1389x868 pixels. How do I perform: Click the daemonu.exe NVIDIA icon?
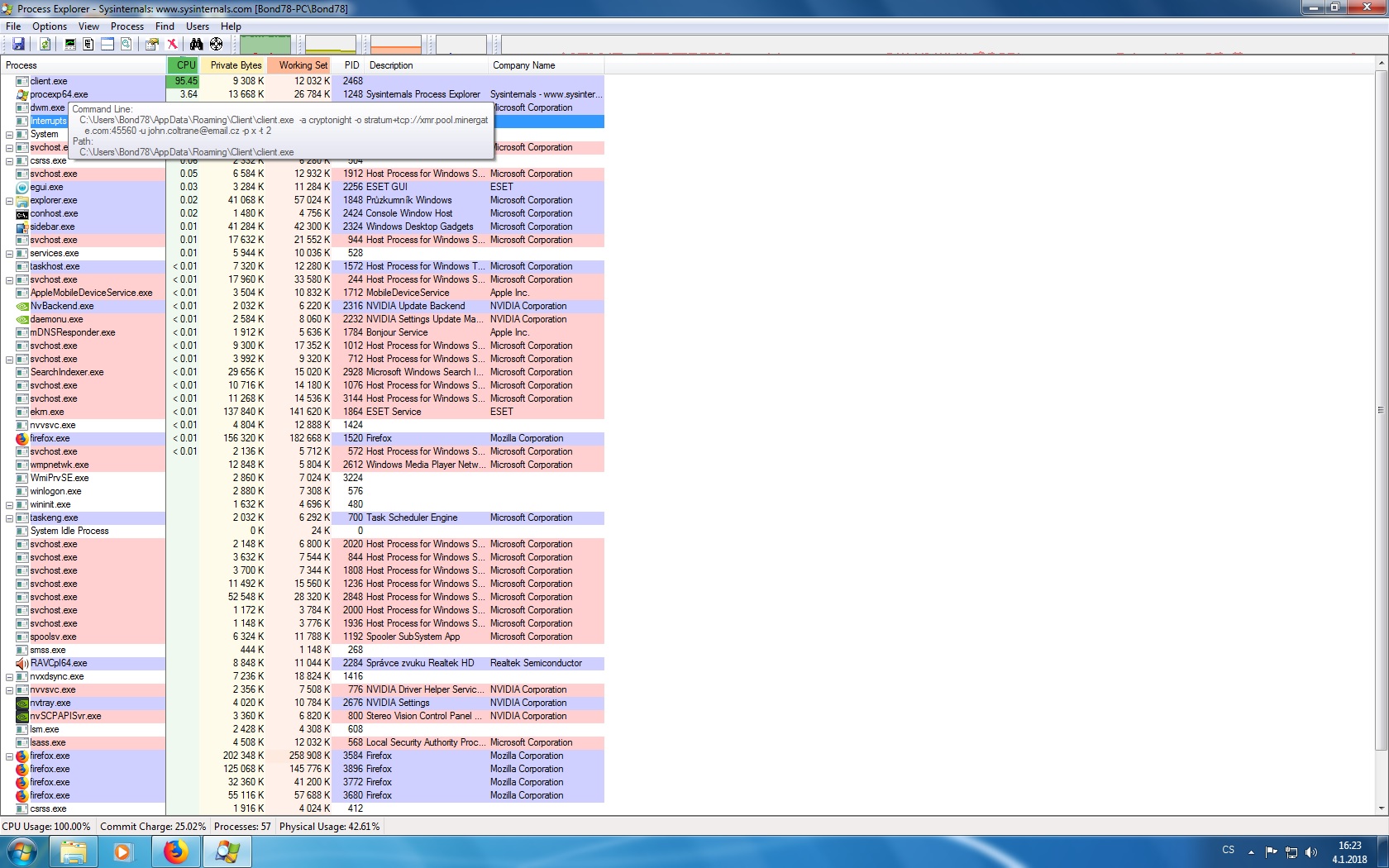click(x=22, y=319)
